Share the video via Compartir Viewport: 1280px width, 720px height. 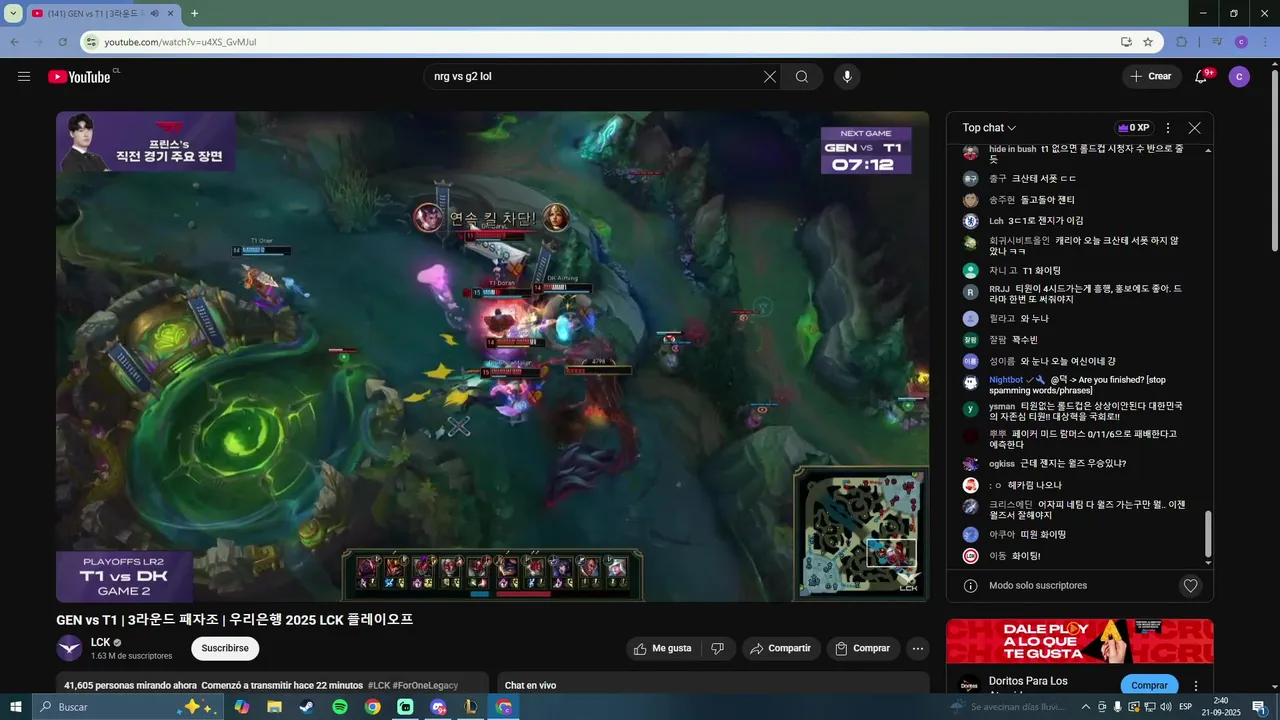pyautogui.click(x=781, y=648)
